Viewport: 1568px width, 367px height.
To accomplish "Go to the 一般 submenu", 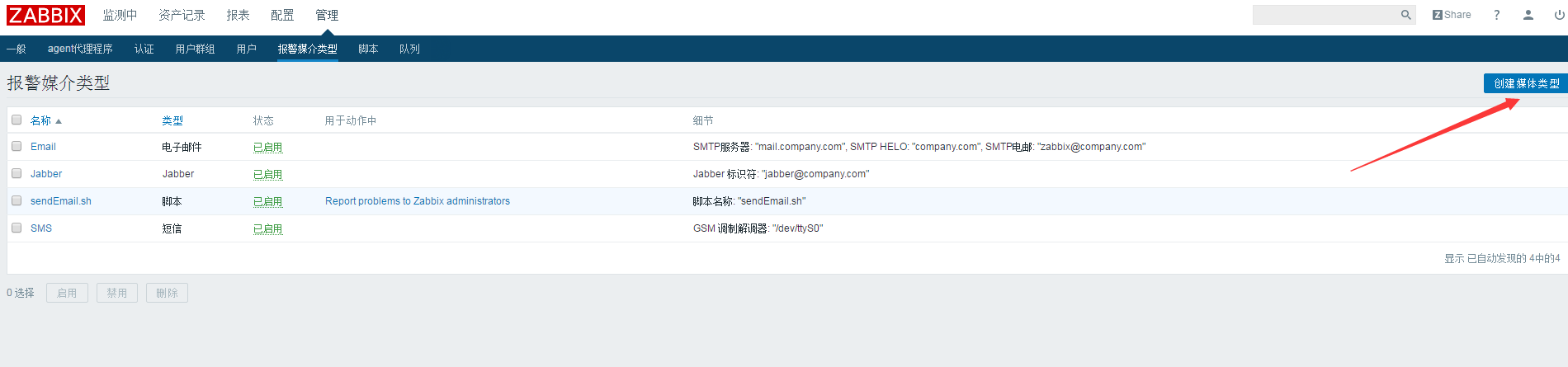I will pyautogui.click(x=17, y=49).
